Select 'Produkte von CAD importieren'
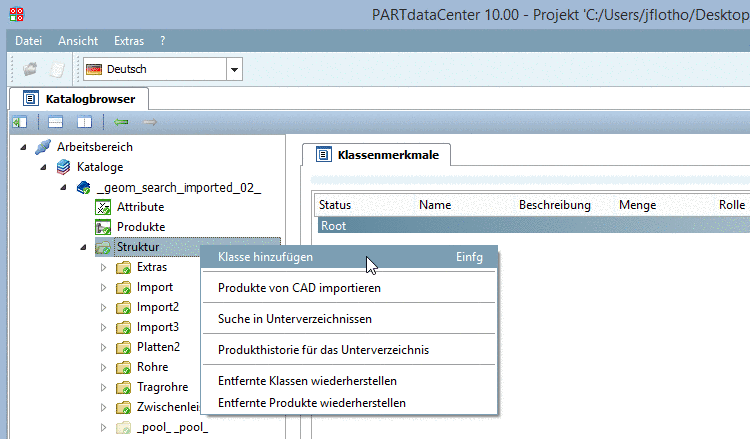 pos(299,288)
